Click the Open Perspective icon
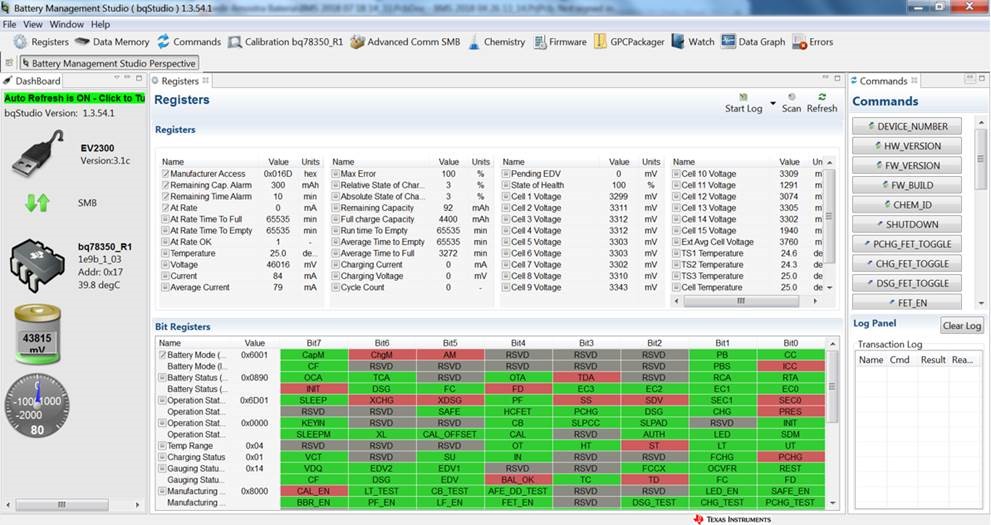Image resolution: width=991 pixels, height=525 pixels. tap(9, 63)
